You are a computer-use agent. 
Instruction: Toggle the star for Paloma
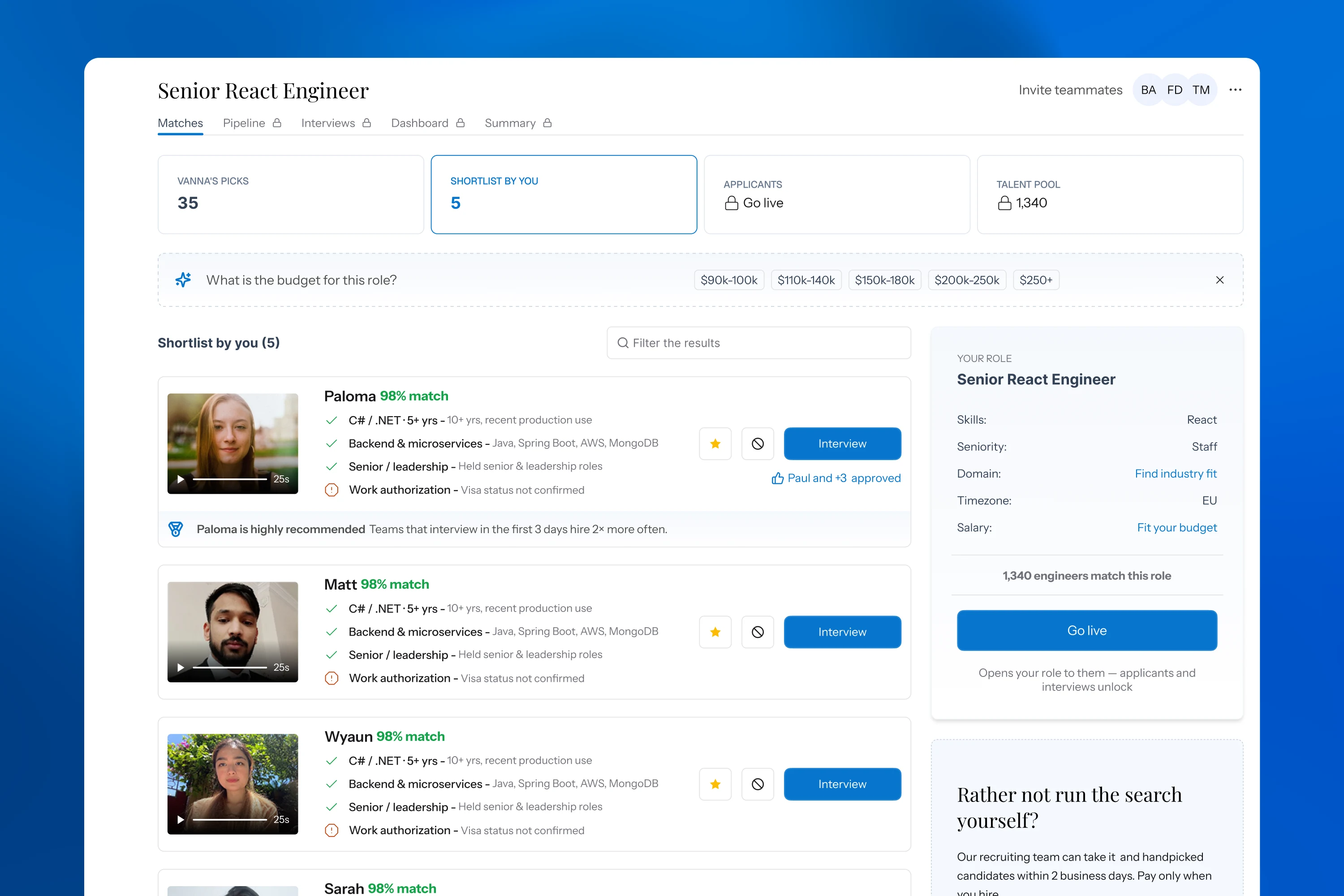(x=715, y=444)
